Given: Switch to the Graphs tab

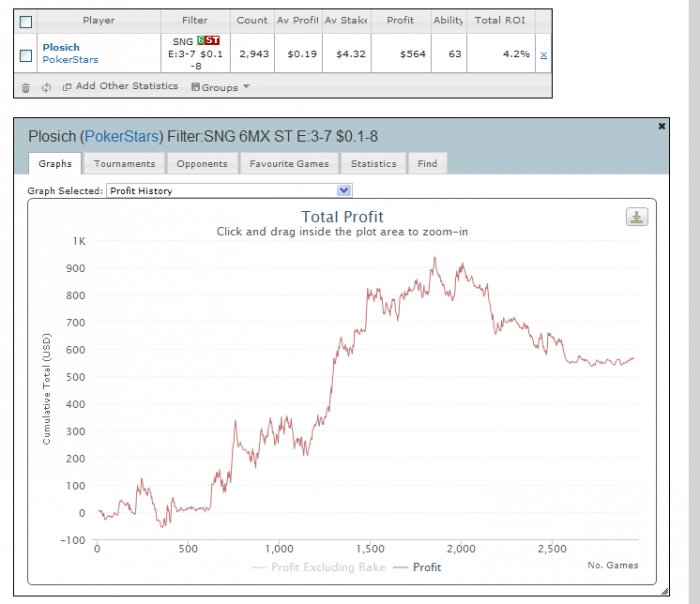Looking at the screenshot, I should [55, 163].
